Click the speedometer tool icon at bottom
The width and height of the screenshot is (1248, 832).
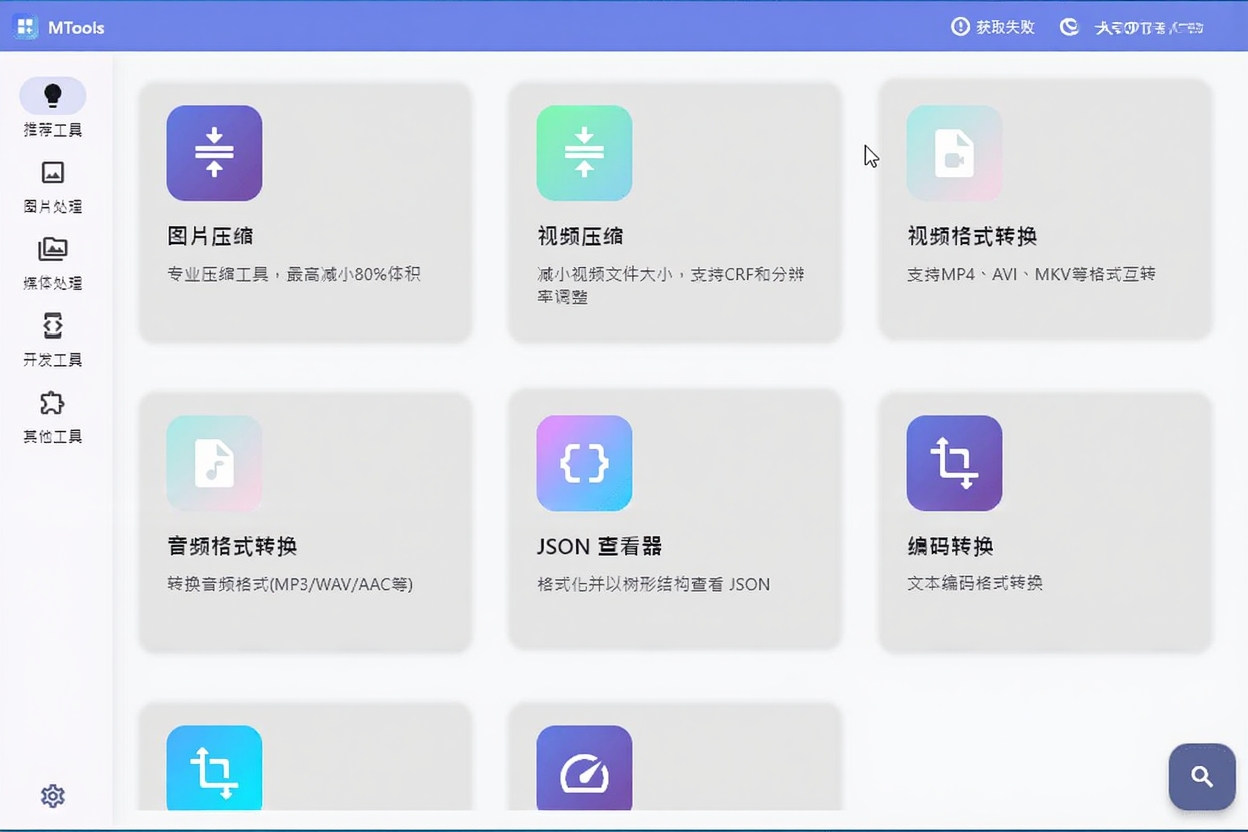point(584,770)
